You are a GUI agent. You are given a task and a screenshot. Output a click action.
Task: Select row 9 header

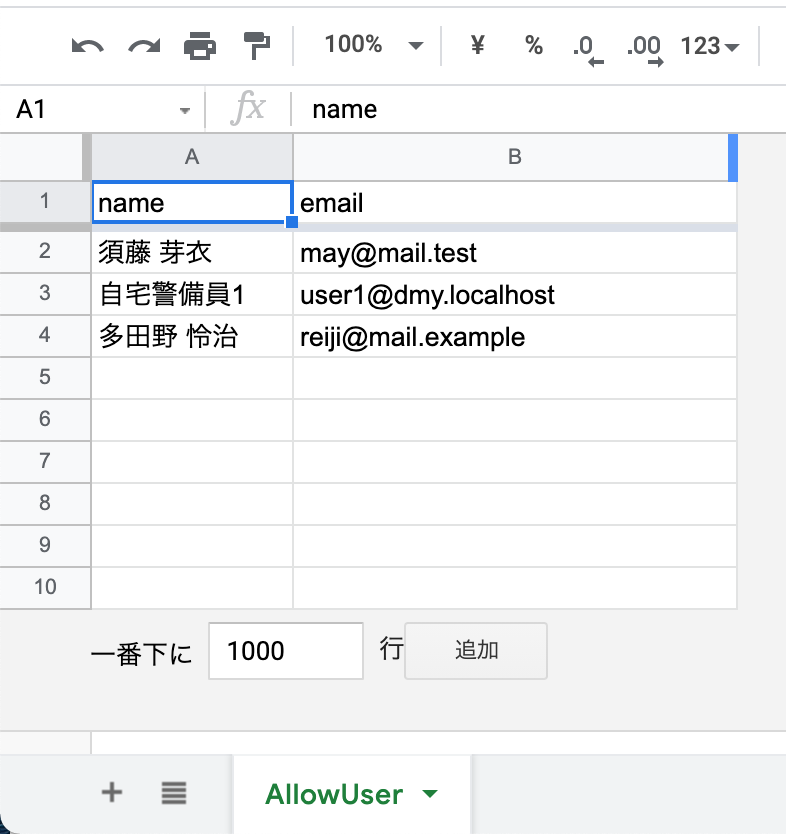[x=45, y=546]
